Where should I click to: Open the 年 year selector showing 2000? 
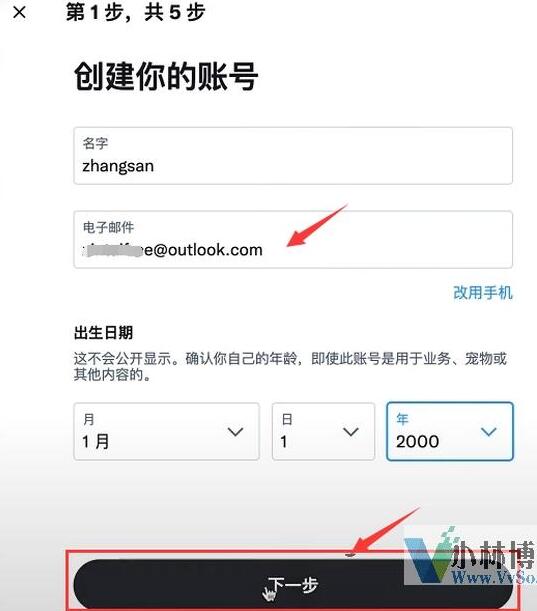tap(450, 431)
